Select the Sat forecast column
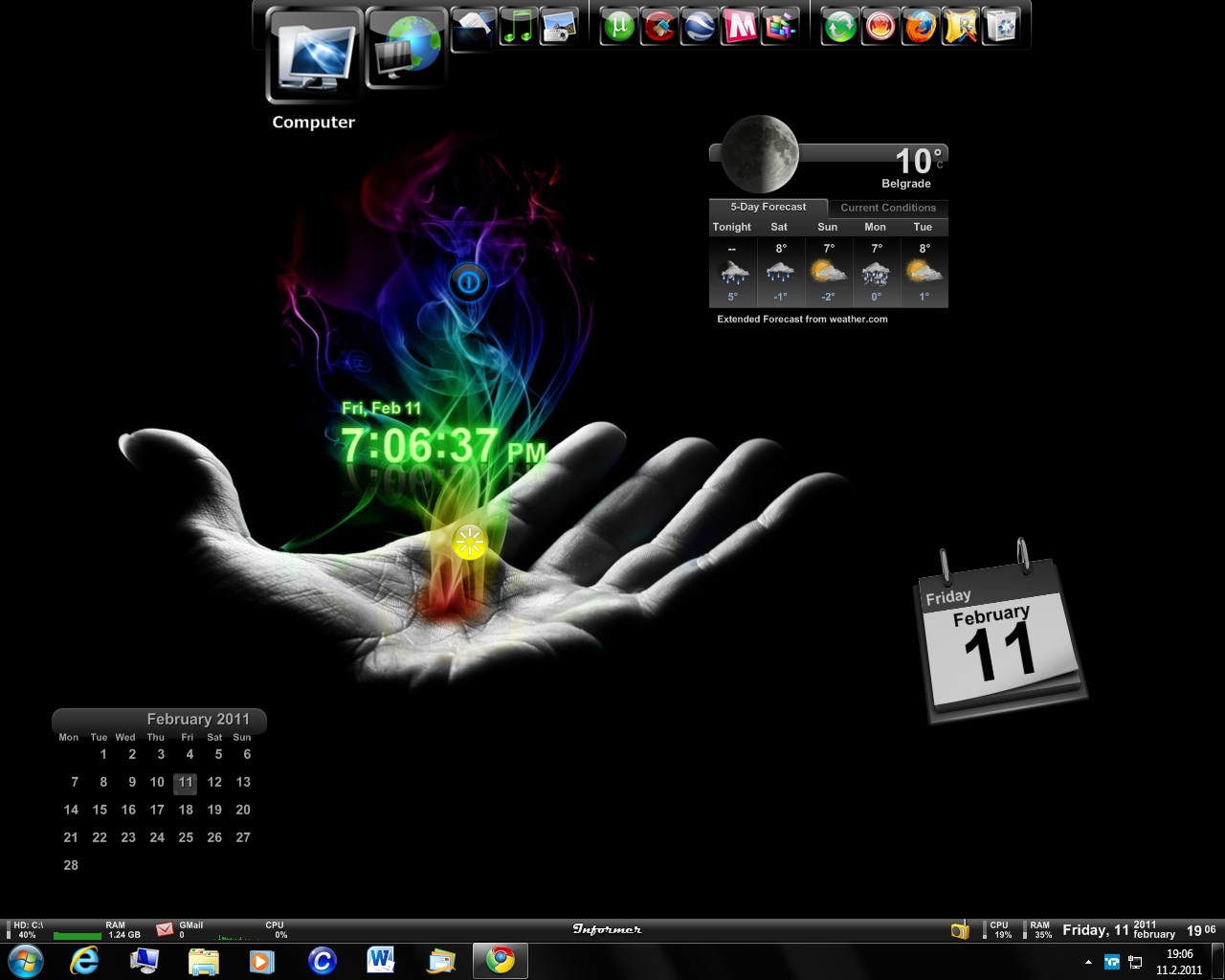Image resolution: width=1225 pixels, height=980 pixels. [780, 263]
